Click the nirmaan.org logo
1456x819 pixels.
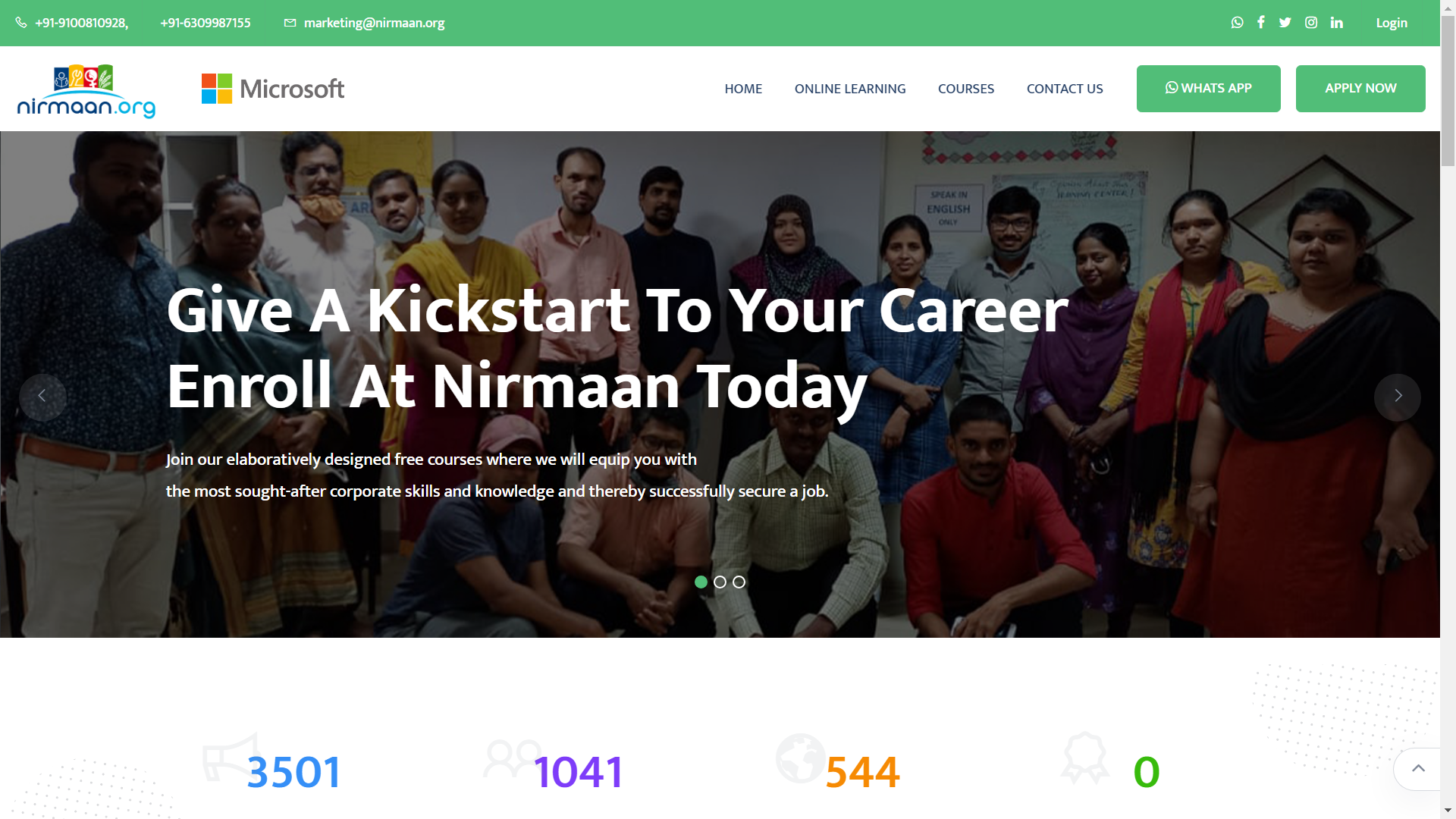pos(86,91)
